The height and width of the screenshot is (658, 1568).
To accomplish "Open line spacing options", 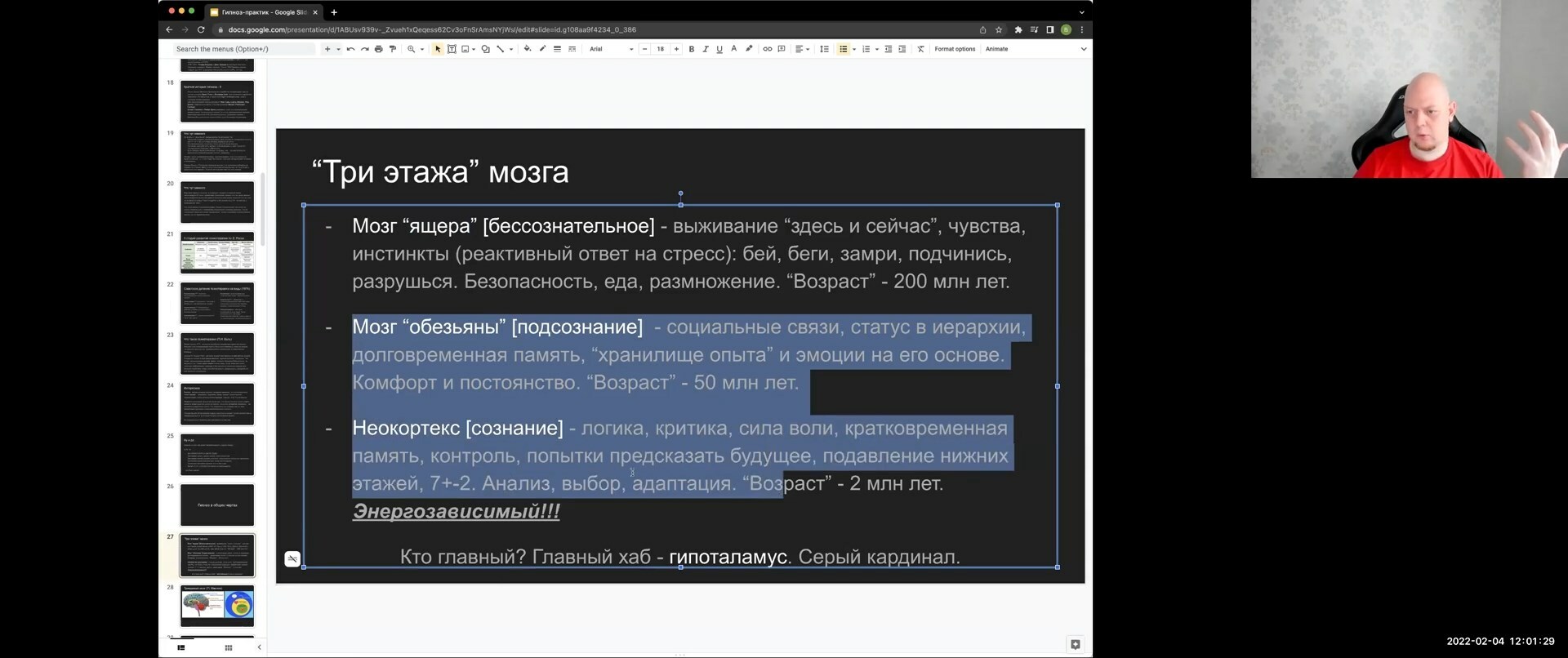I will click(824, 49).
